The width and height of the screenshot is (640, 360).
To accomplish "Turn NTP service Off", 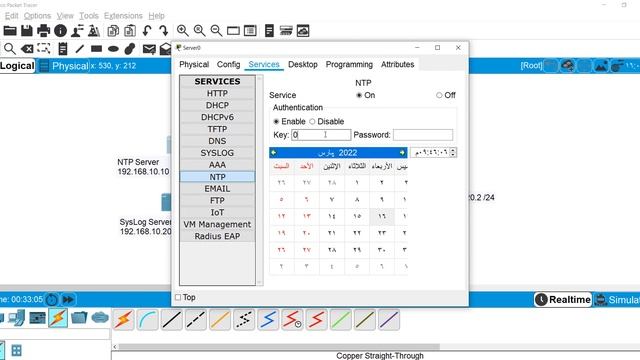I will click(439, 95).
